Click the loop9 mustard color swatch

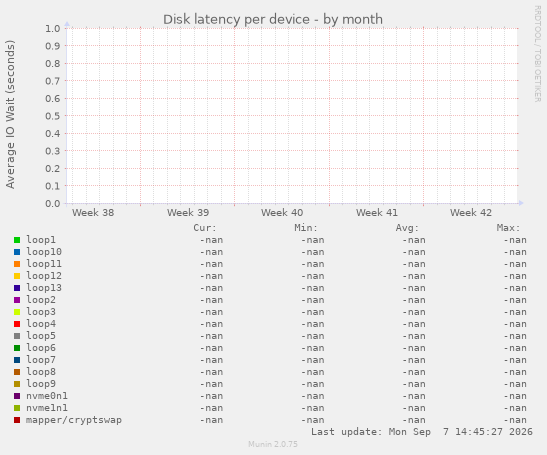click(17, 384)
